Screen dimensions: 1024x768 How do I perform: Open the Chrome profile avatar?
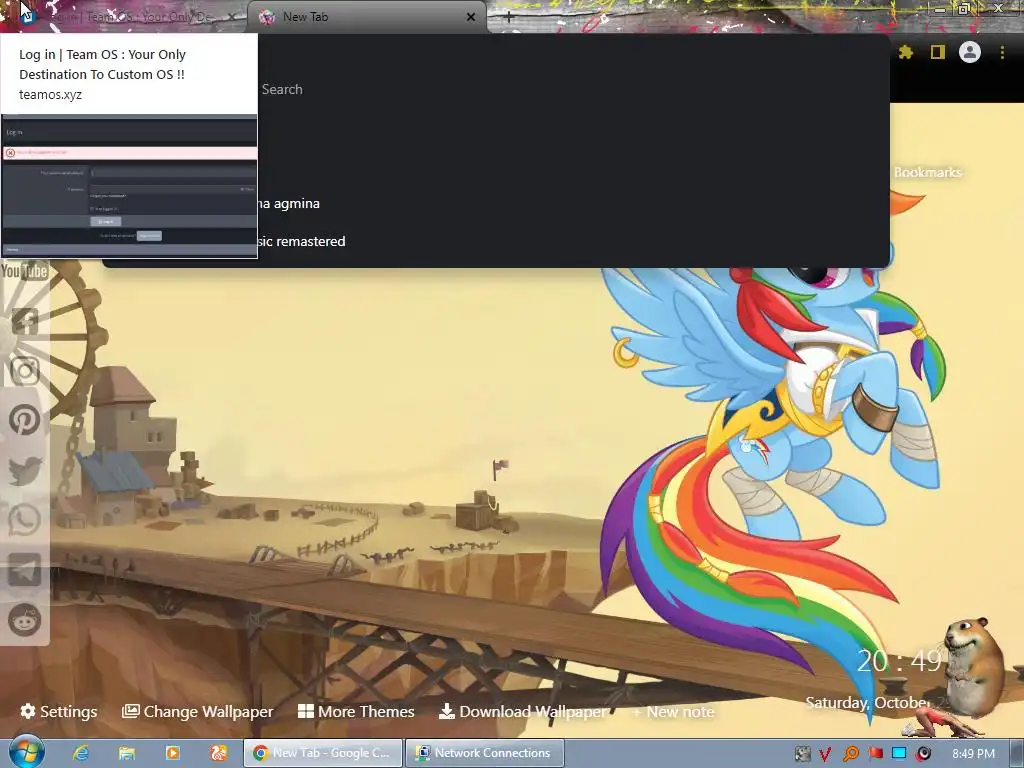click(970, 52)
